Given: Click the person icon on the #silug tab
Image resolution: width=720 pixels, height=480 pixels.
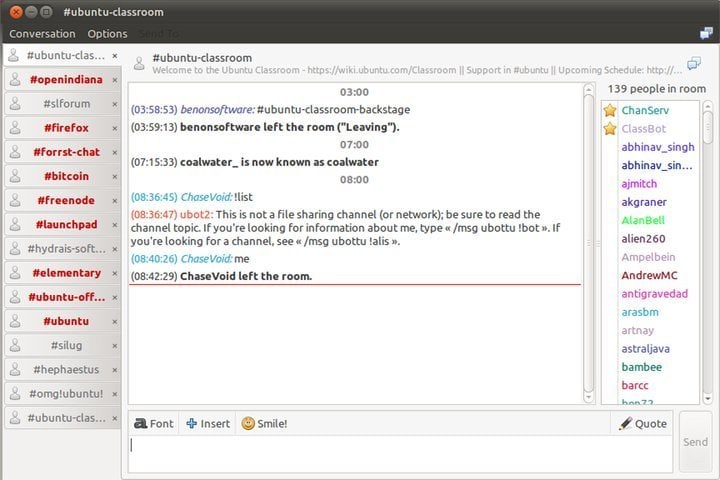Looking at the screenshot, I should point(15,345).
